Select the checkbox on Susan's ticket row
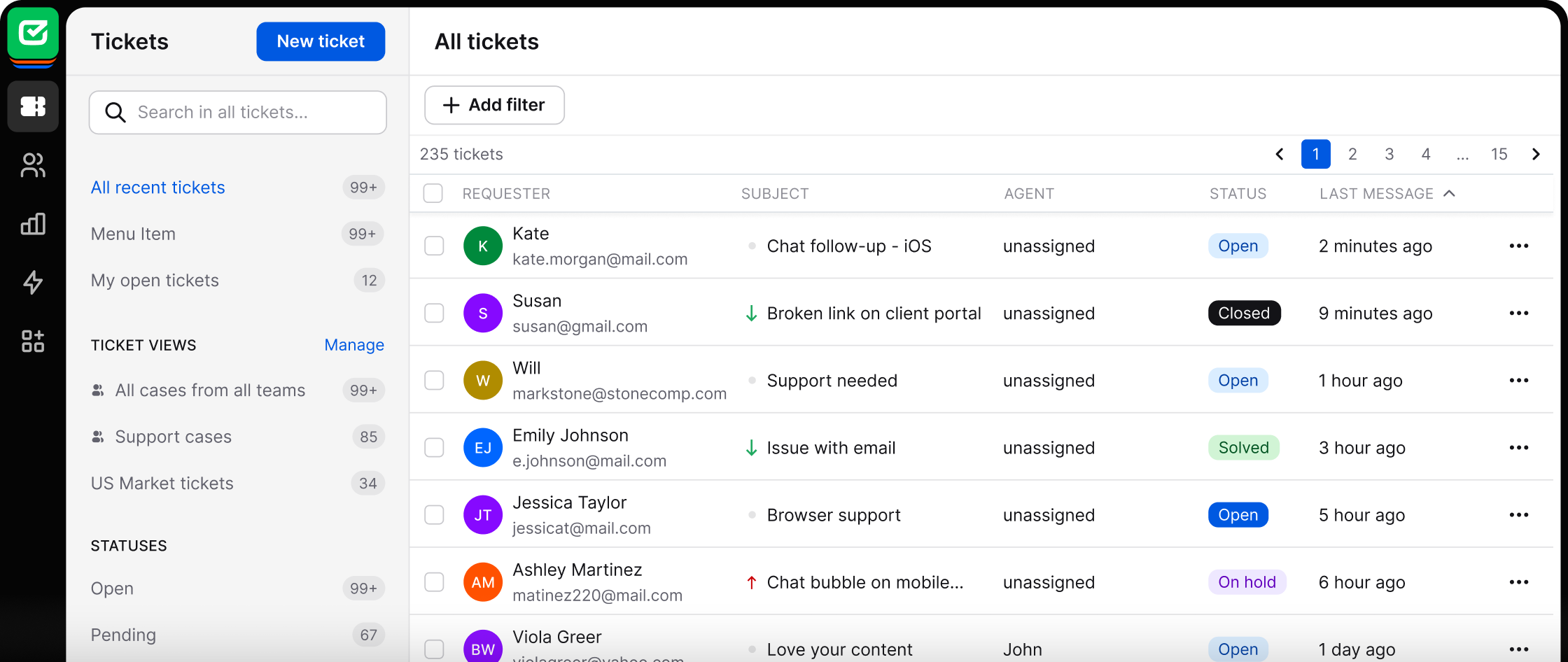 (434, 313)
